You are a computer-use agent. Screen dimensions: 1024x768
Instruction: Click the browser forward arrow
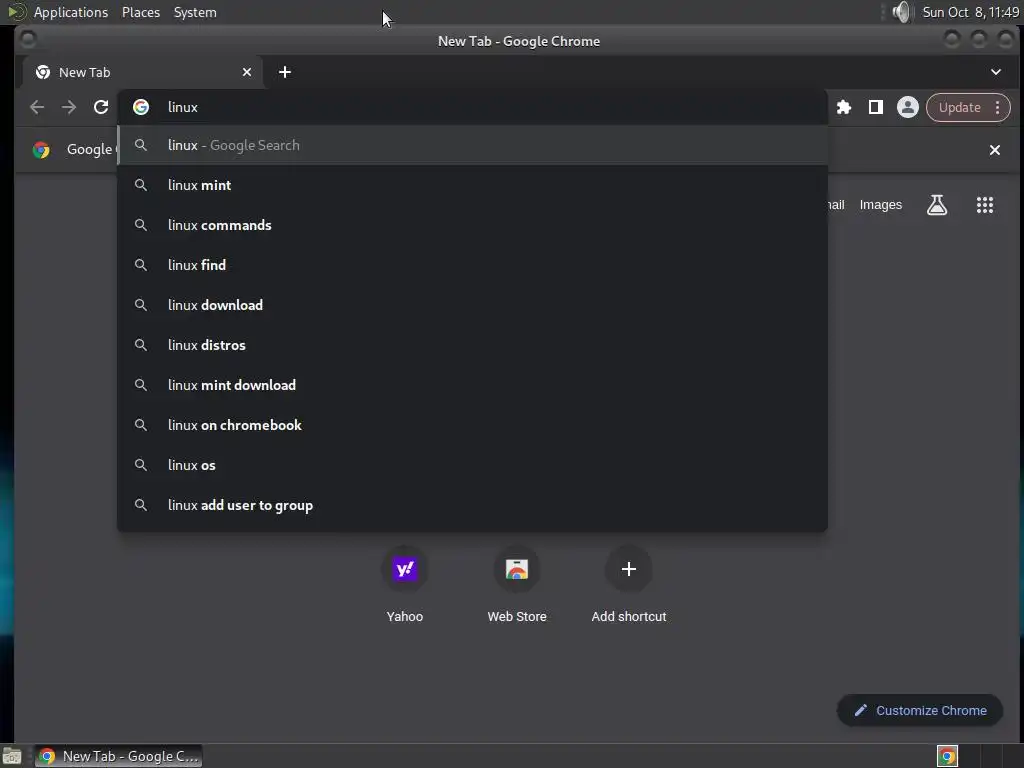[69, 107]
